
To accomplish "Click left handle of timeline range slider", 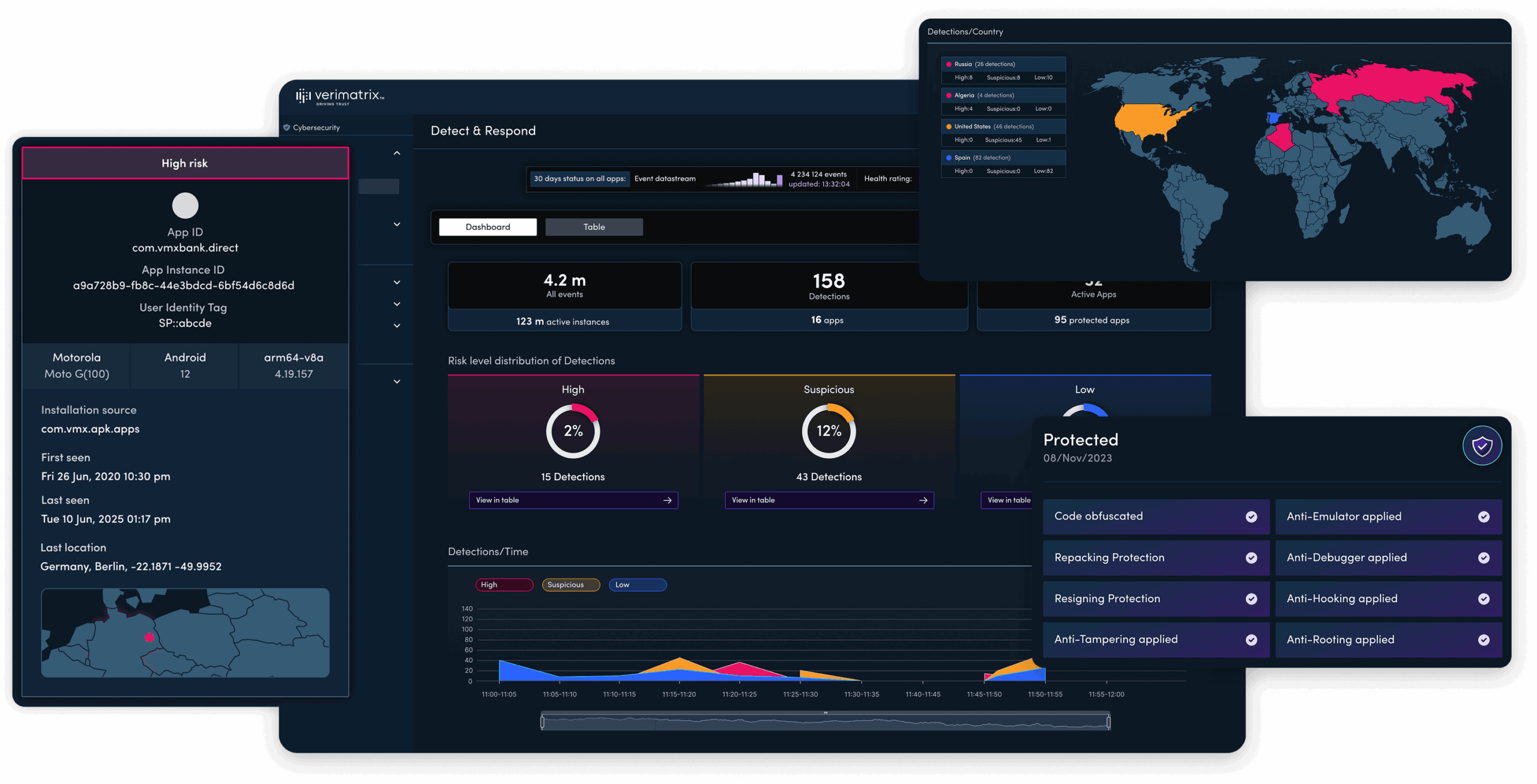I will 543,722.
